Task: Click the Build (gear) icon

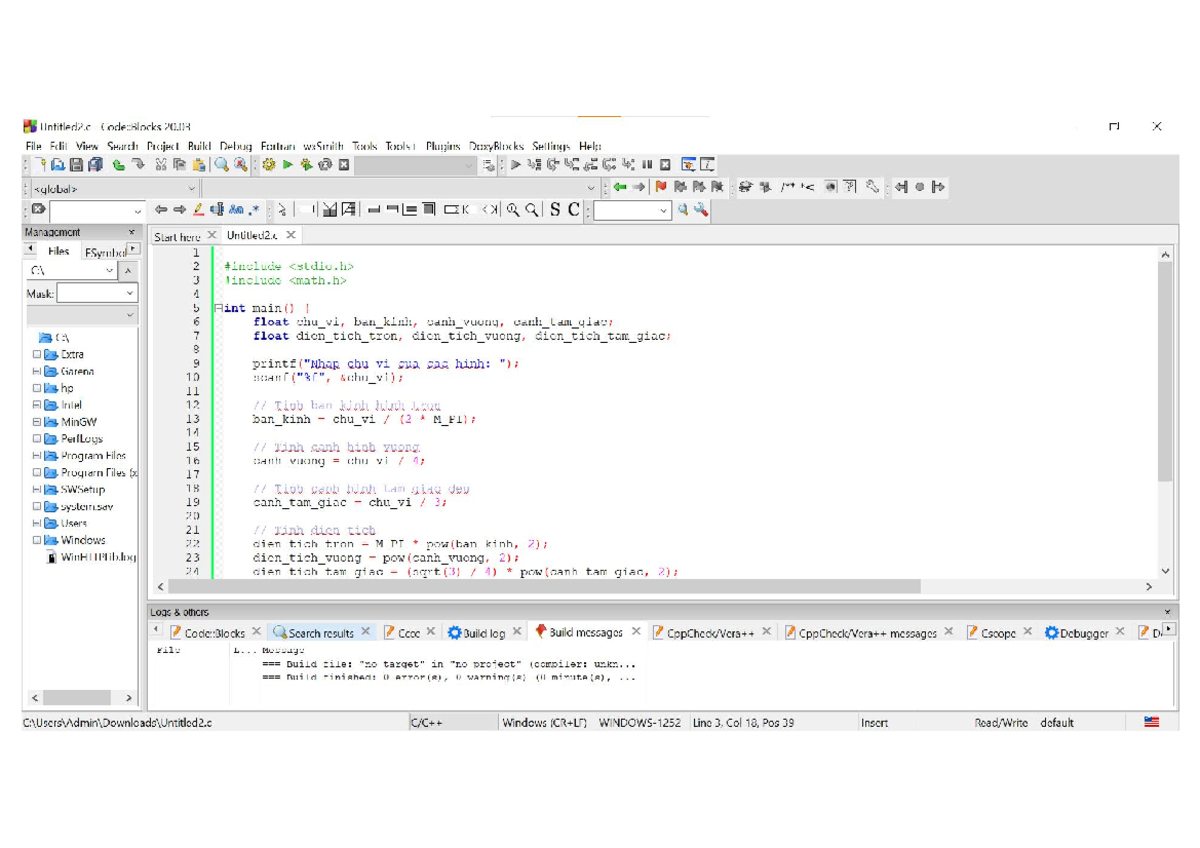Action: click(270, 164)
